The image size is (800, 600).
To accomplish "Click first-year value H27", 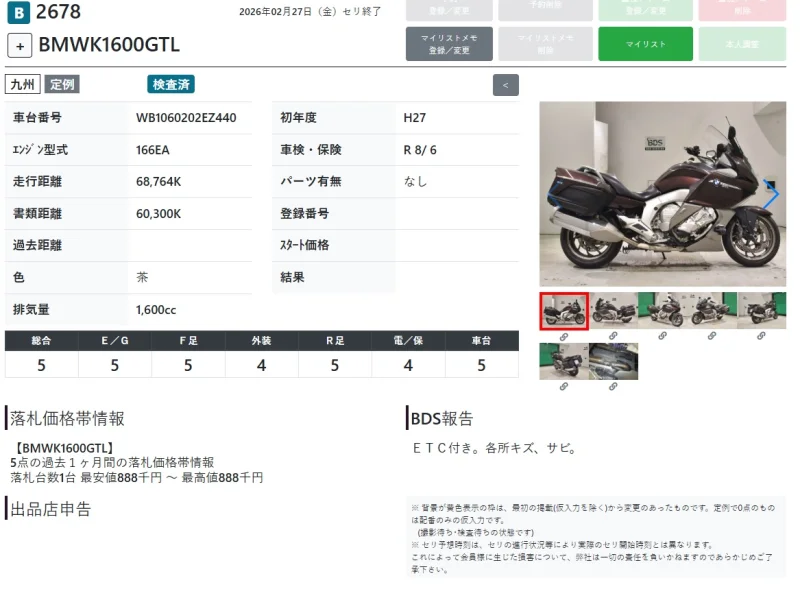I will point(414,118).
